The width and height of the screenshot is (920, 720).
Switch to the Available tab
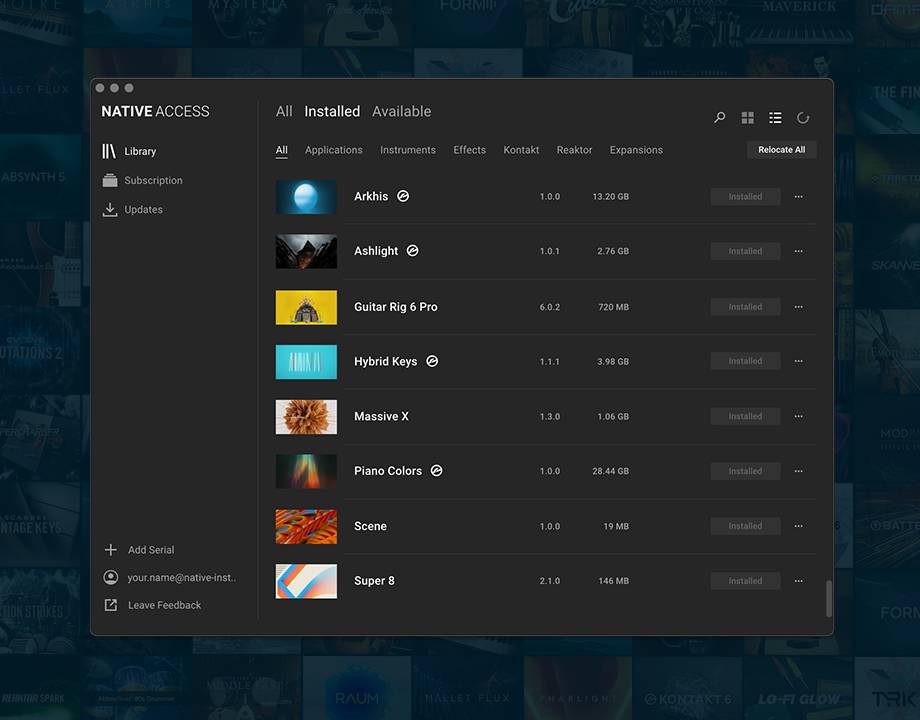pyautogui.click(x=401, y=112)
